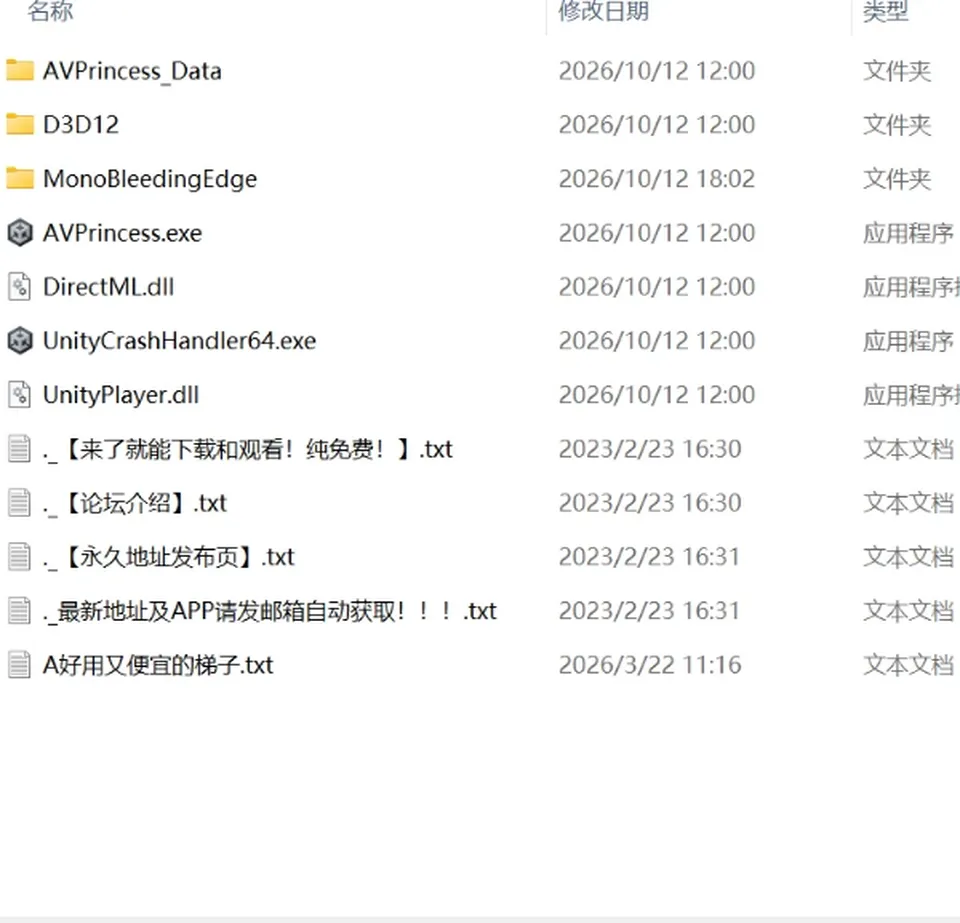
Task: Click the text file icon beside 纯免费 file
Action: click(x=20, y=449)
